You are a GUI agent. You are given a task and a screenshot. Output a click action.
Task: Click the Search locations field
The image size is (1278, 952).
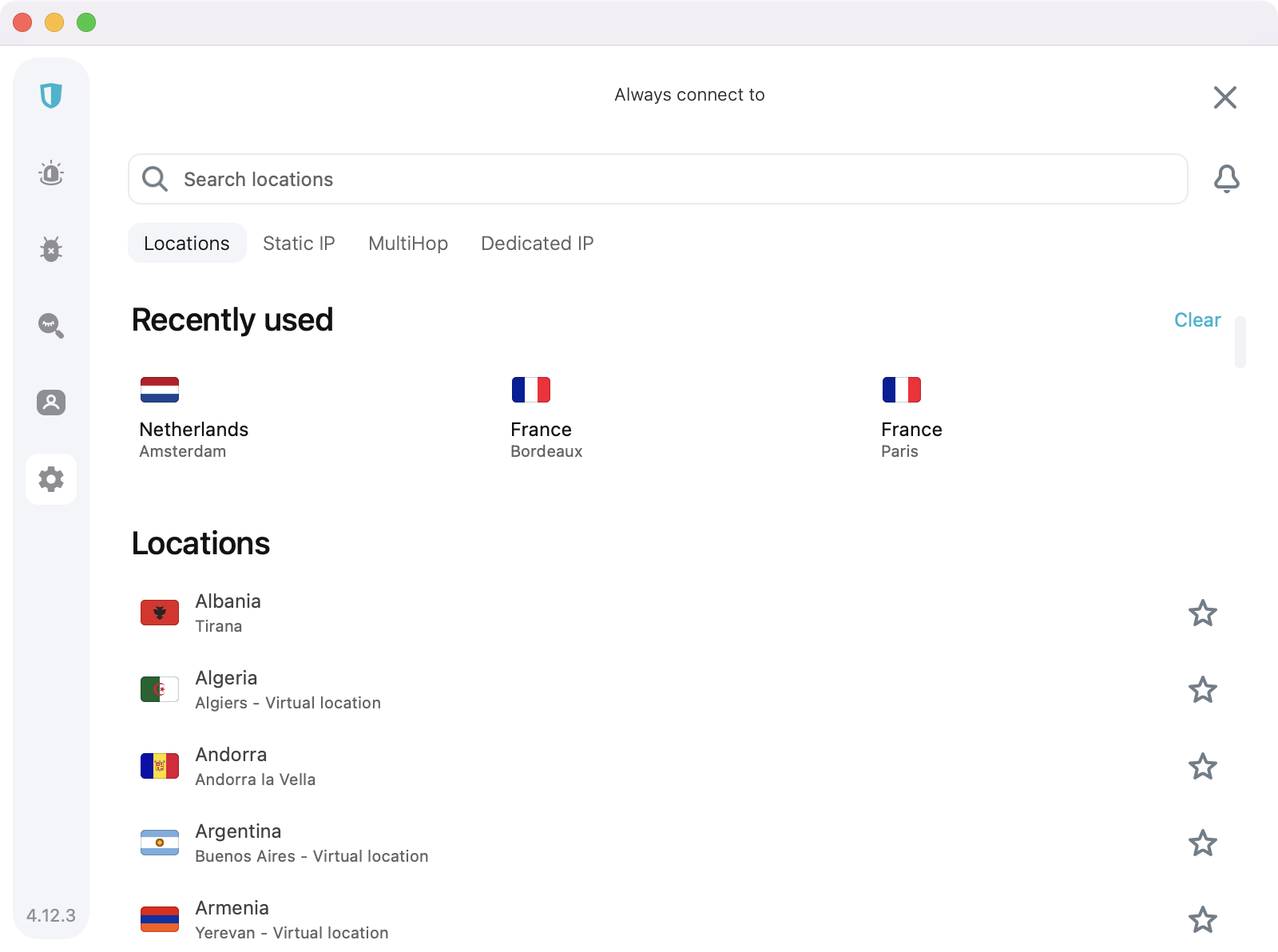(x=657, y=179)
